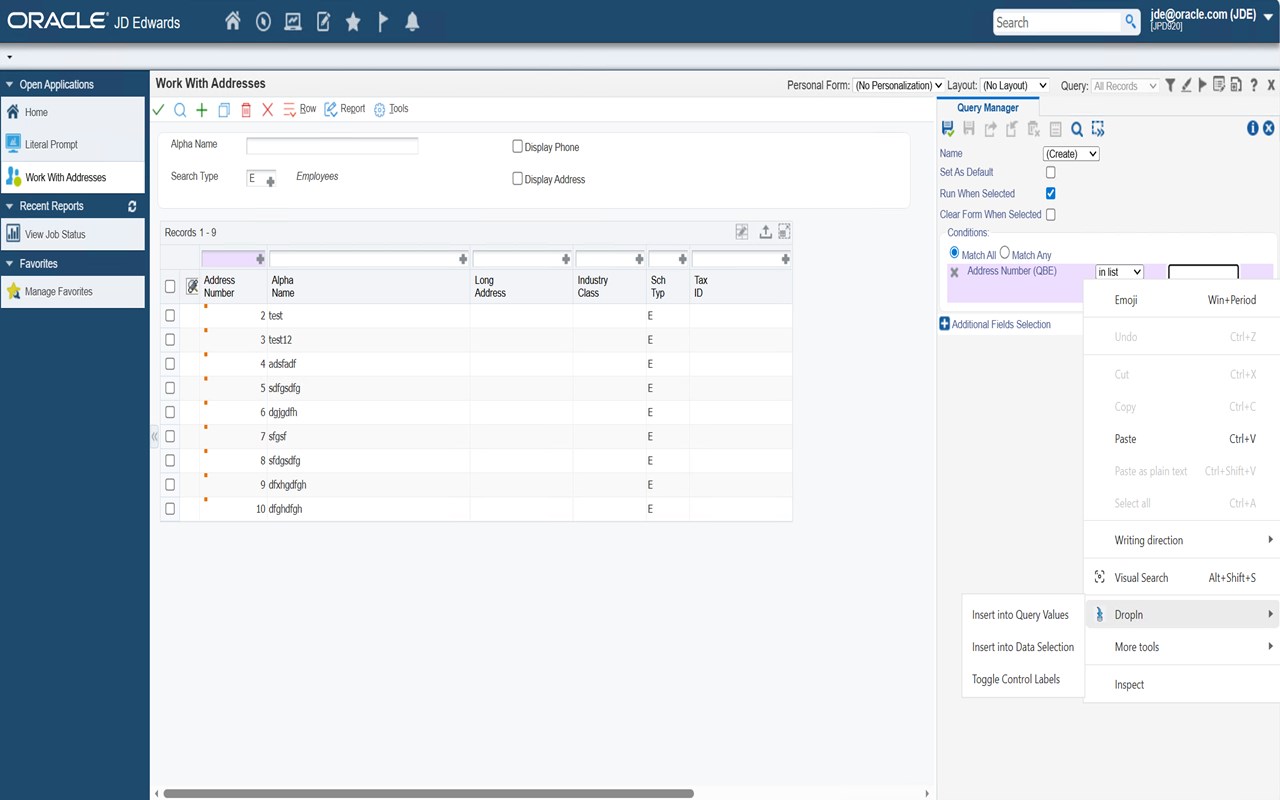Choose Paste from the context menu
The width and height of the screenshot is (1280, 800).
coord(1182,439)
